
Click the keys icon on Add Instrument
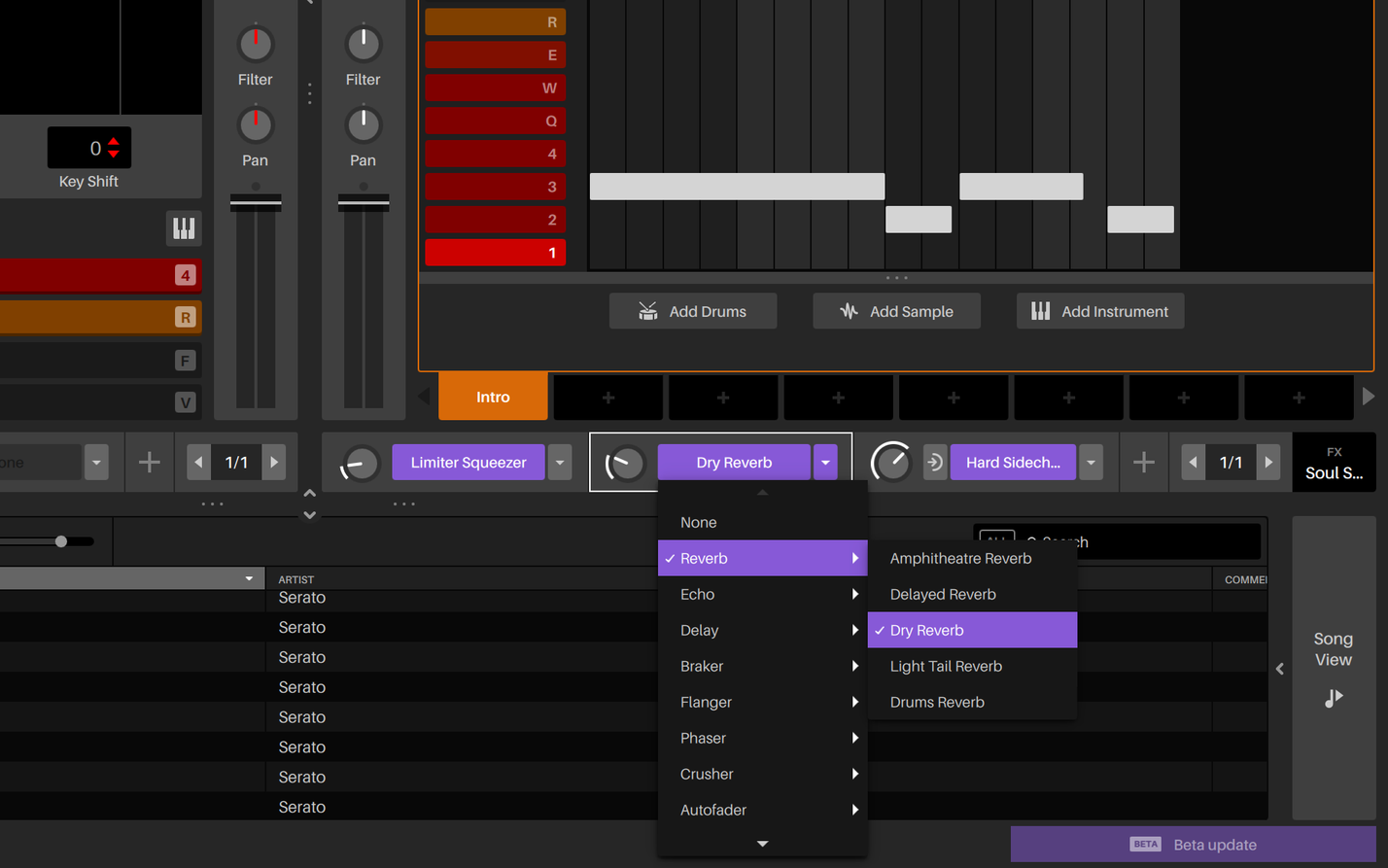click(1041, 311)
